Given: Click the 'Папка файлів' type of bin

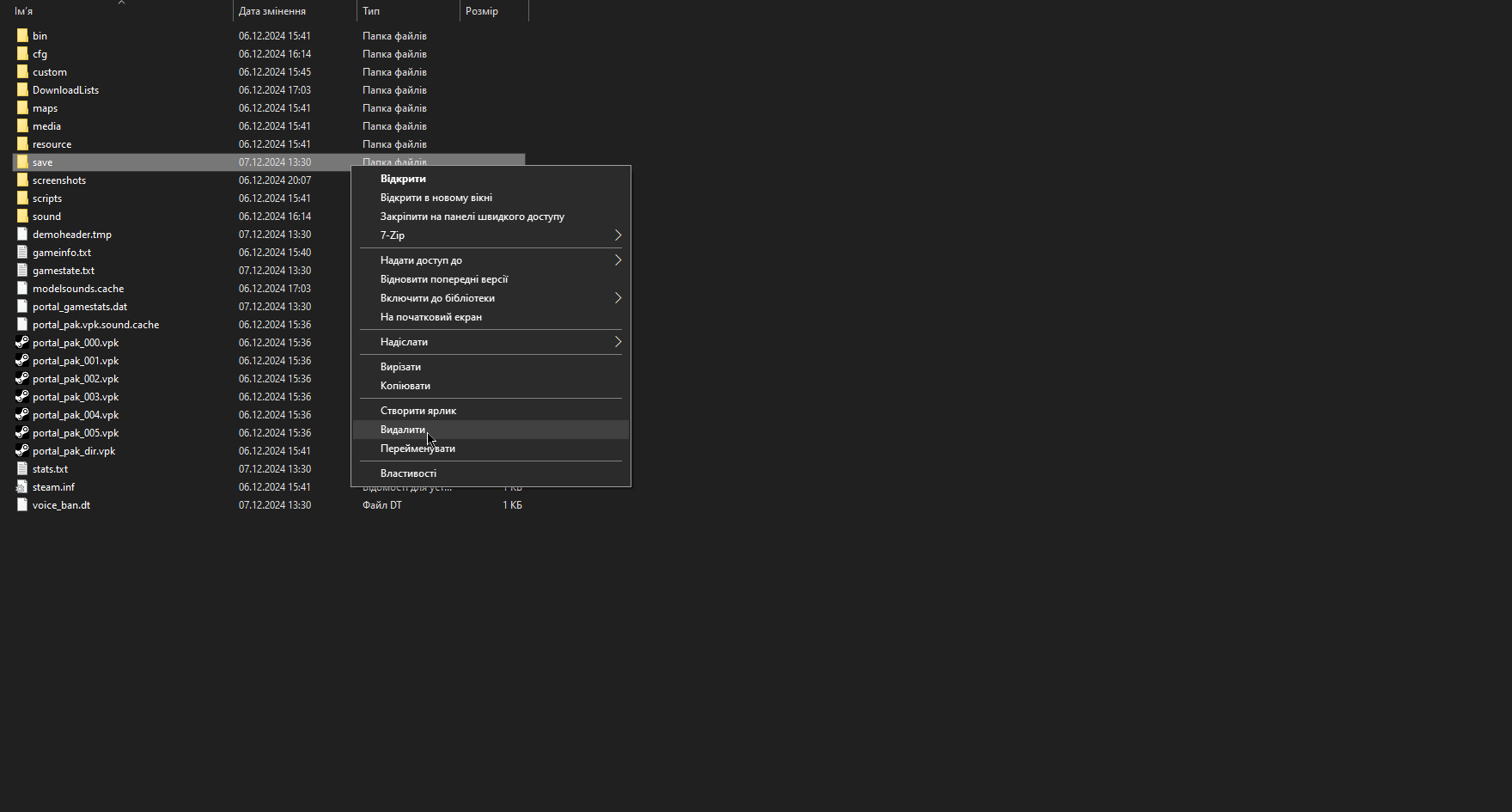Looking at the screenshot, I should point(394,36).
